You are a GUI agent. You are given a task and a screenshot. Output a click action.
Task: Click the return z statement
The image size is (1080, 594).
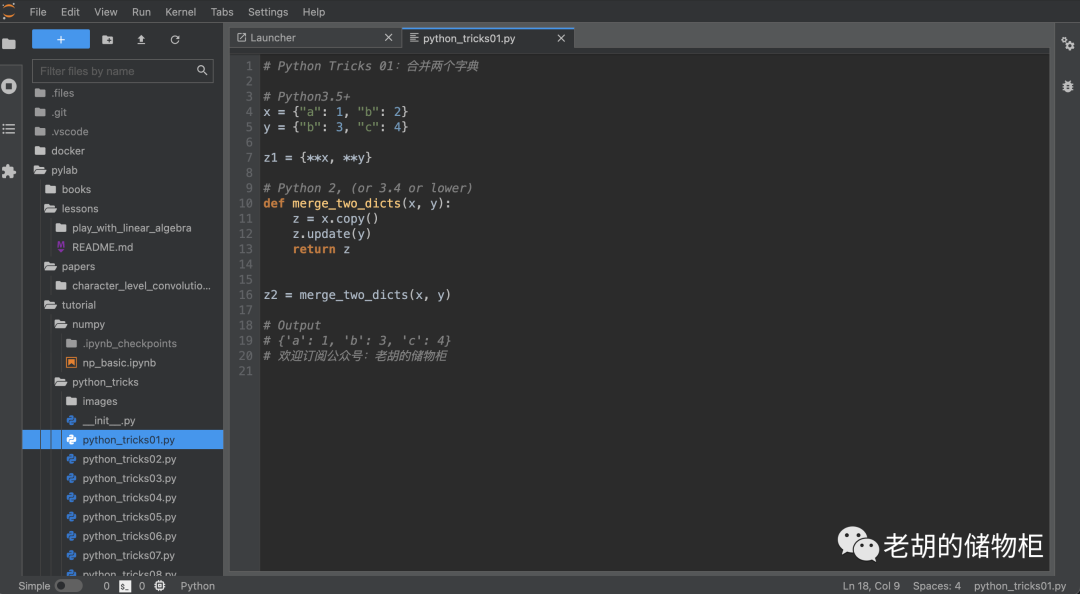coord(321,249)
